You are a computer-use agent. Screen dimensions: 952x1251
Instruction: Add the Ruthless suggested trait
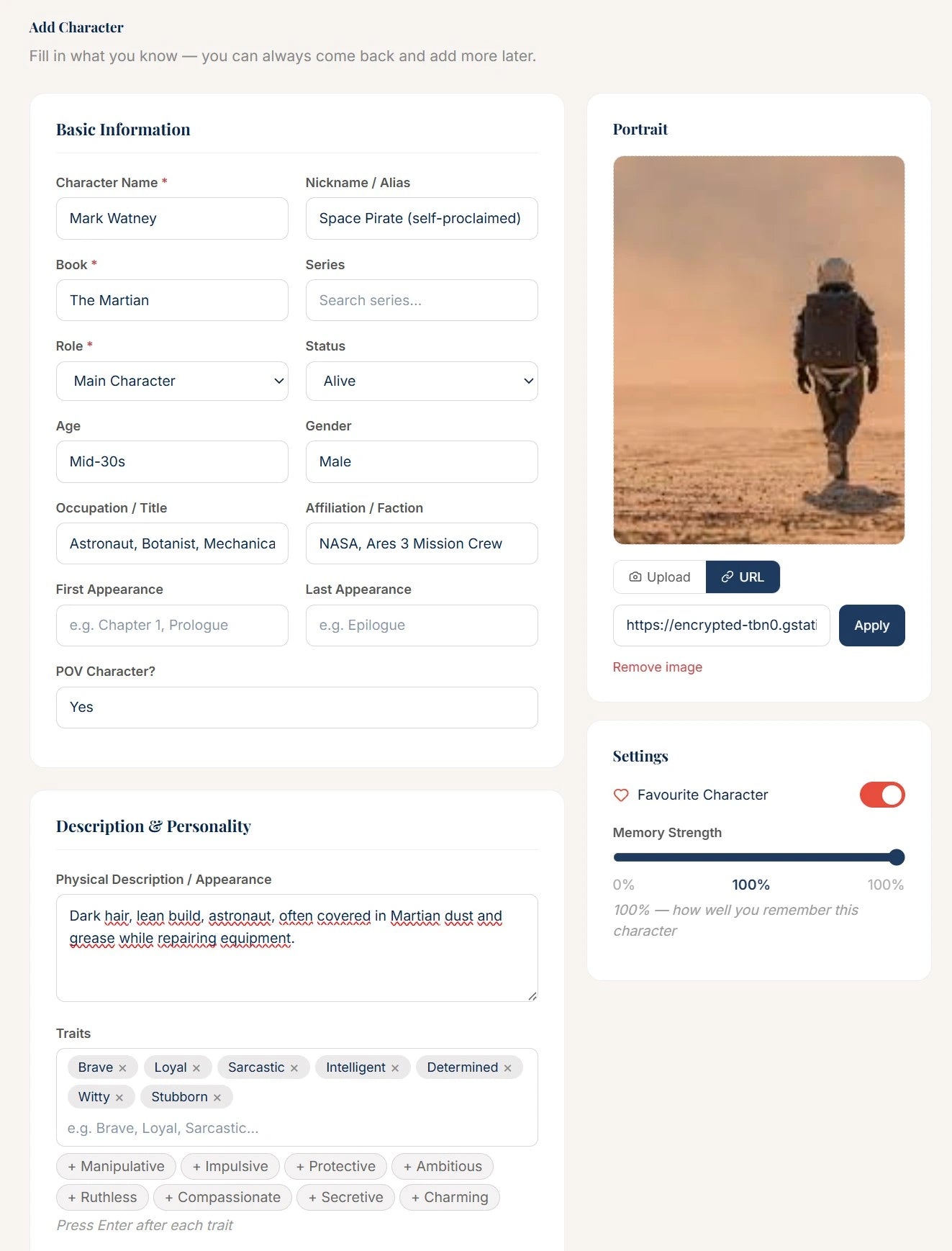tap(102, 1197)
